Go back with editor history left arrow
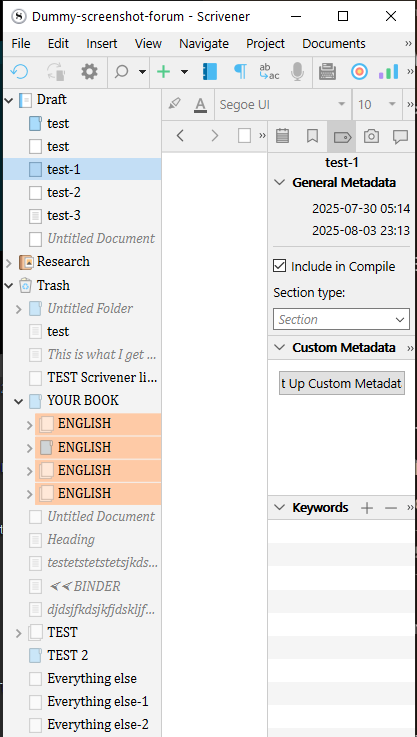417x737 pixels. coord(180,136)
